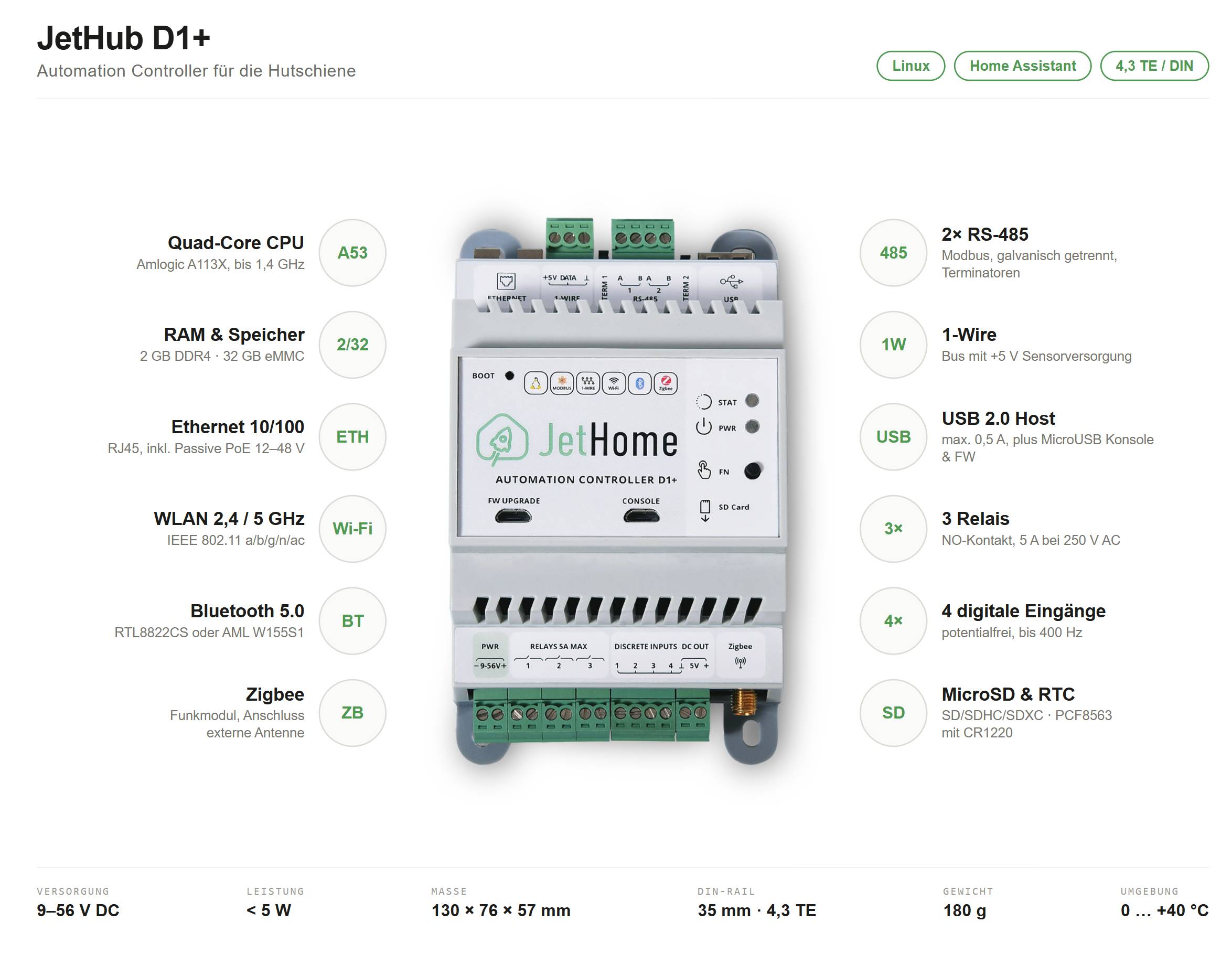This screenshot has height=954, width=1232.
Task: Click the USB feature badge
Action: 894,437
